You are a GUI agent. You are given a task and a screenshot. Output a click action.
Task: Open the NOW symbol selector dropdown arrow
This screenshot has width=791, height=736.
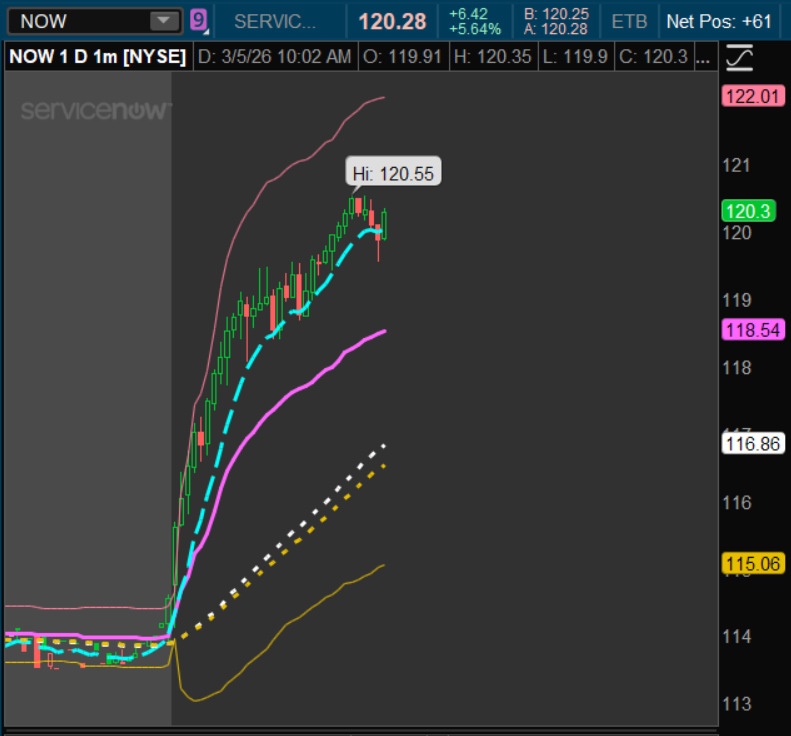point(163,21)
